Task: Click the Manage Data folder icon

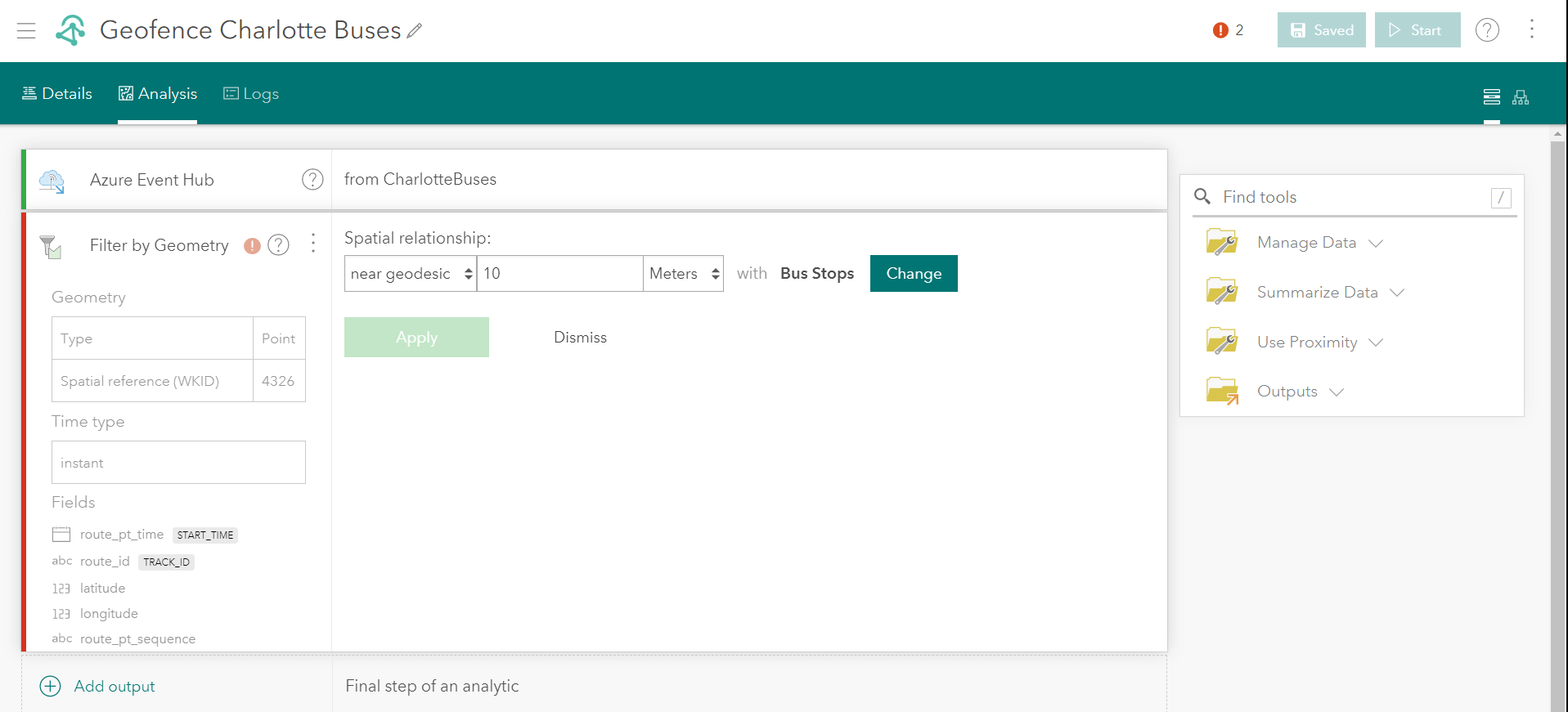Action: pyautogui.click(x=1222, y=242)
